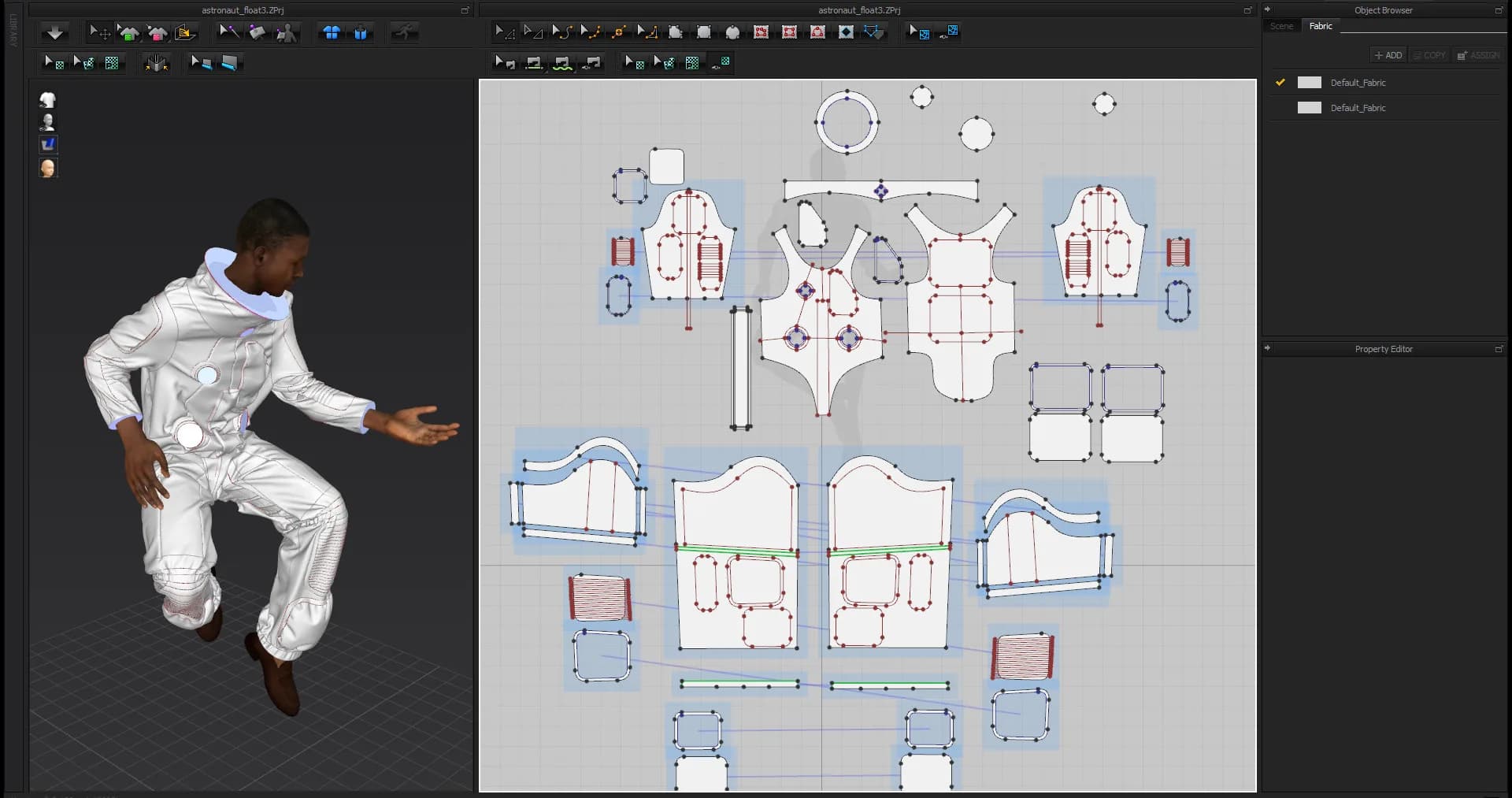Choose the Circle pattern tool

click(732, 32)
